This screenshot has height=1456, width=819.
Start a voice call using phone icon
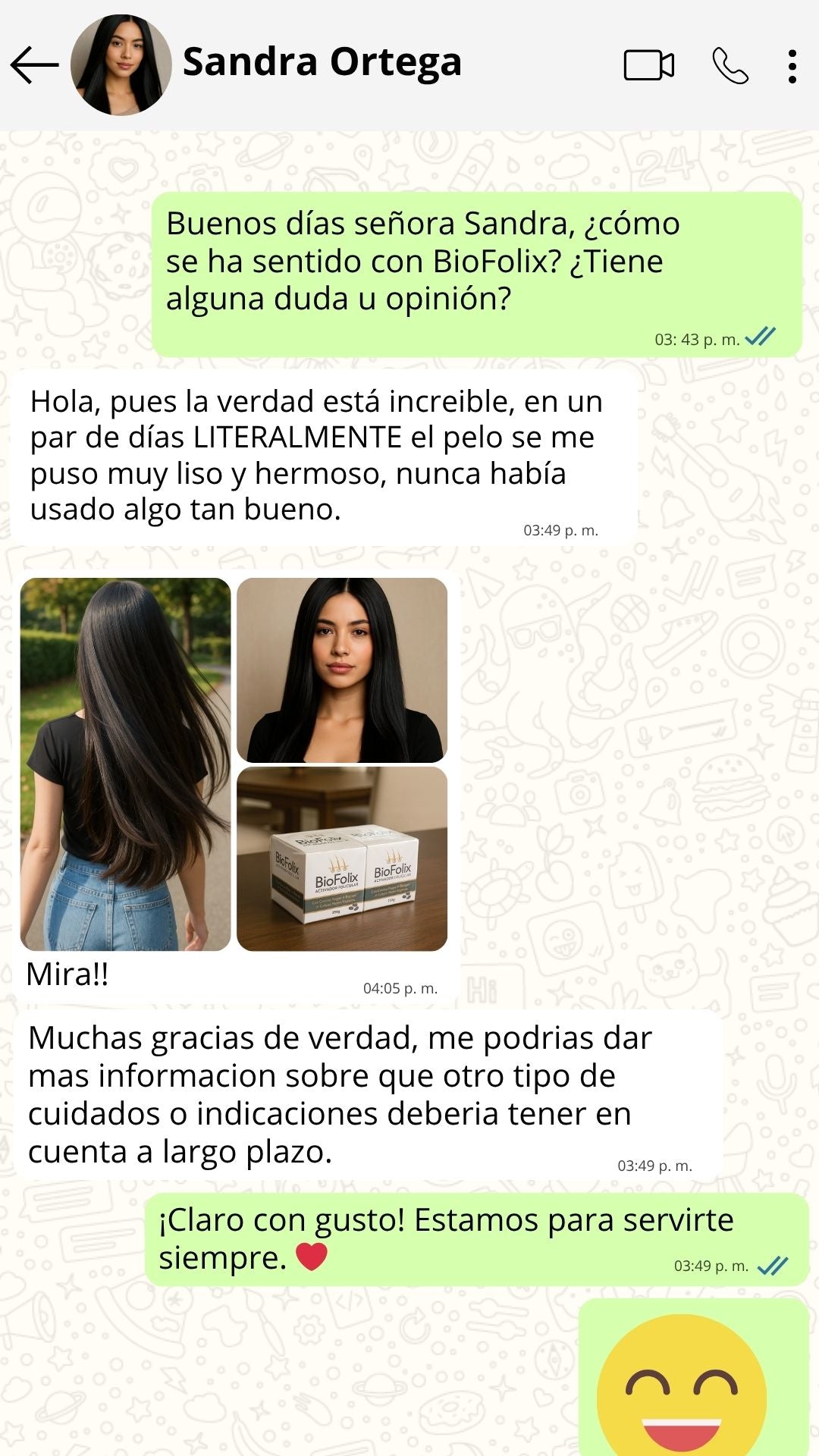(x=730, y=65)
